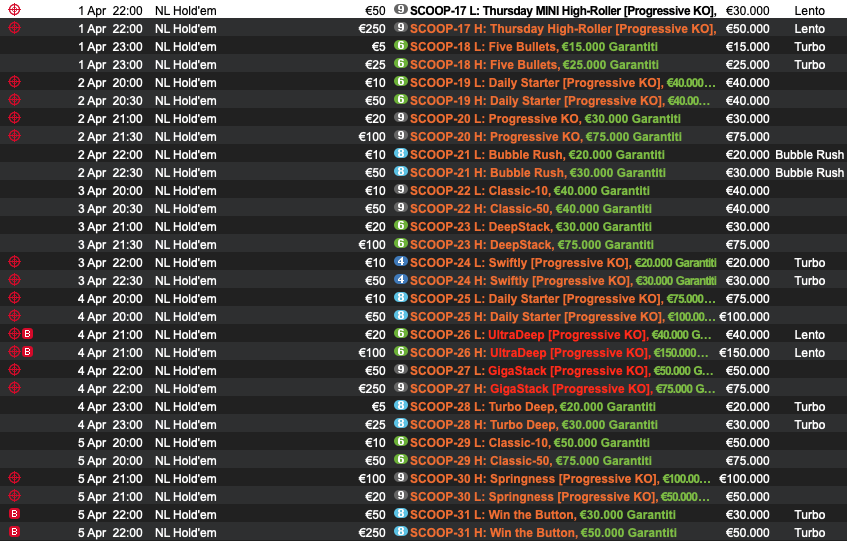
Task: Click the knockout target icon on SCOOP-25 L row
Action: (x=15, y=297)
